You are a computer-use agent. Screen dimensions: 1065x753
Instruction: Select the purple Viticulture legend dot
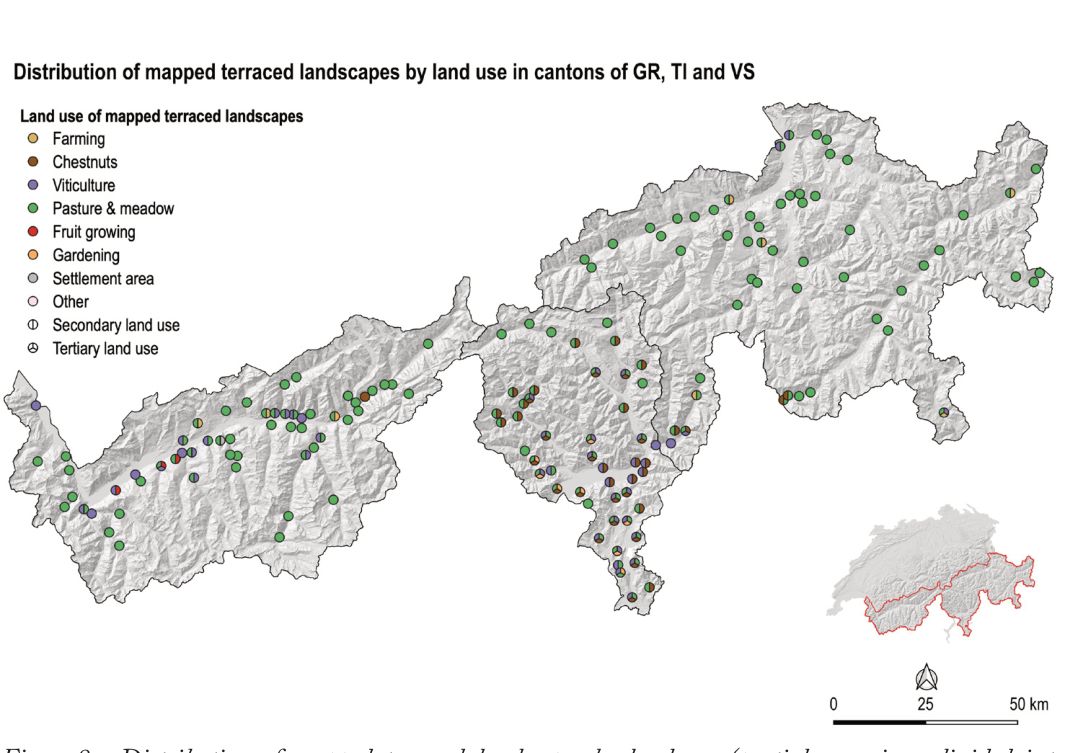coord(33,185)
